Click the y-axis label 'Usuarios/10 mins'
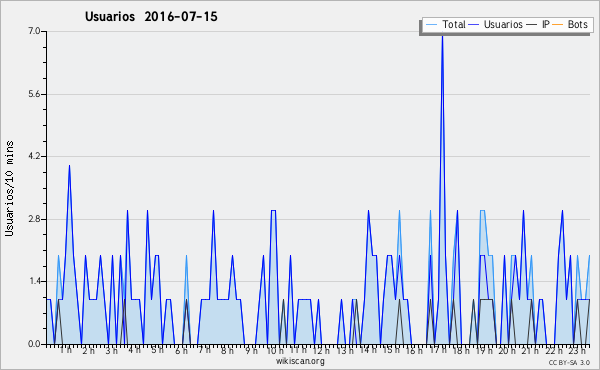Screen dimensions: 600x370 click(9, 188)
